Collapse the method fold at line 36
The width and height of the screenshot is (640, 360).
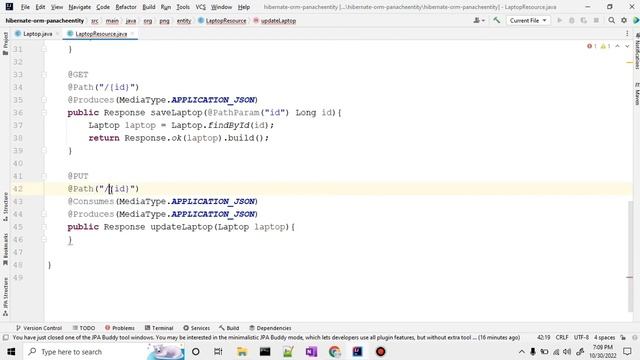click(44, 113)
